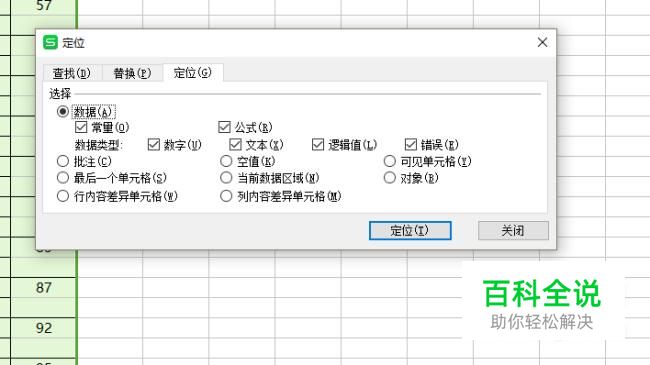650x365 pixels.
Task: Click the WPS spreadsheet icon in dialog title
Action: coord(51,42)
